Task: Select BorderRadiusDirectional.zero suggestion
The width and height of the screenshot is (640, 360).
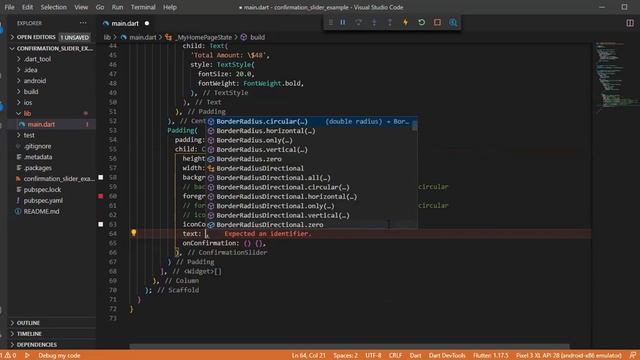Action: point(308,225)
